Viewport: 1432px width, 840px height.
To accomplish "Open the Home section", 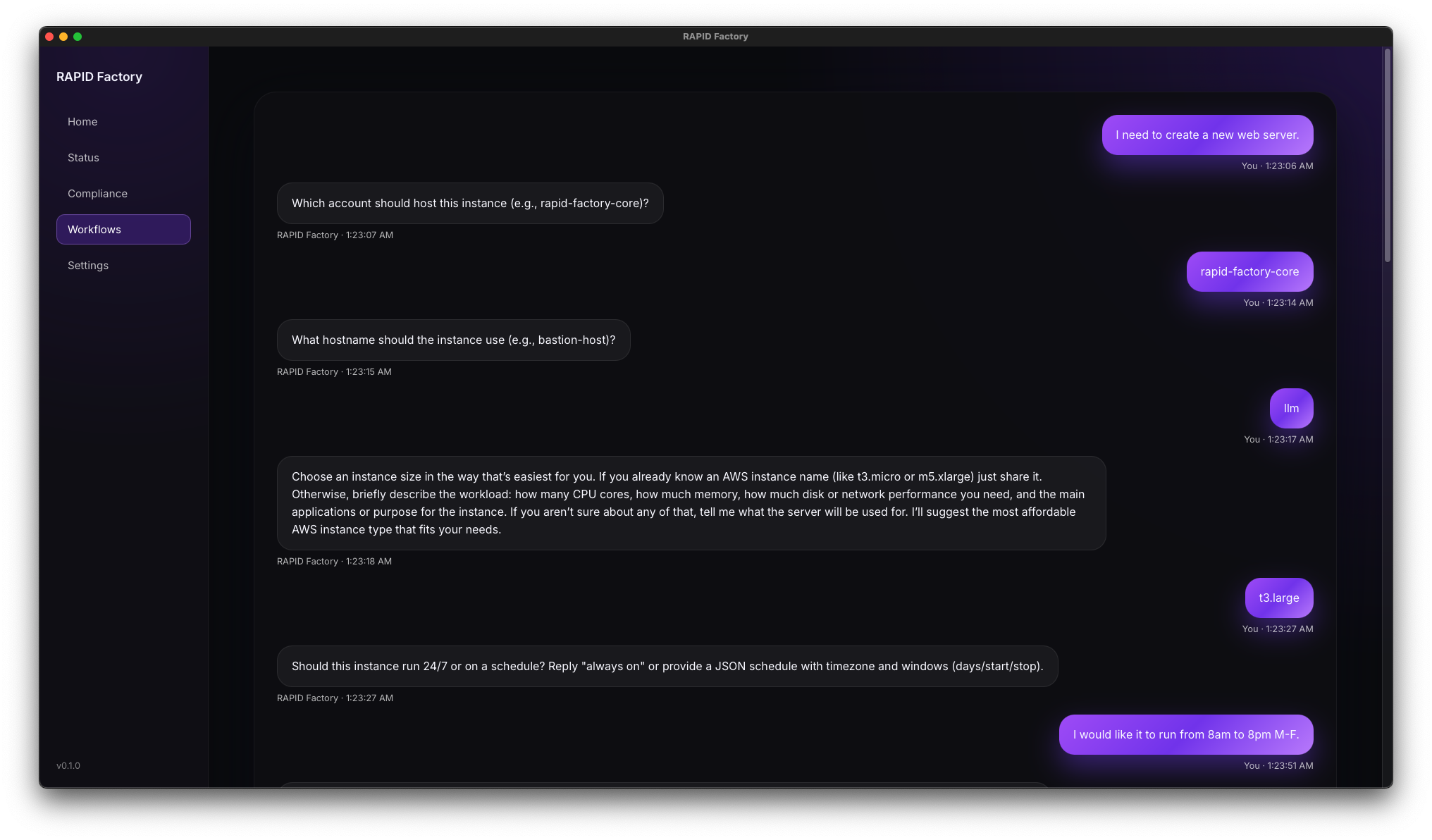I will click(82, 121).
